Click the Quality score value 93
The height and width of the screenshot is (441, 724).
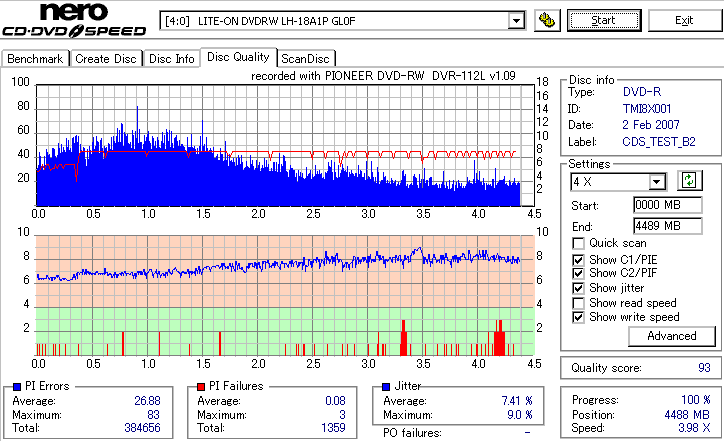[x=704, y=368]
